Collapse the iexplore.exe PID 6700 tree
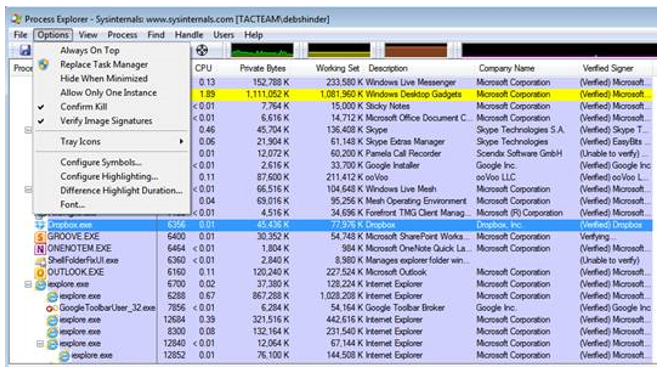The height and width of the screenshot is (369, 662). (x=28, y=284)
